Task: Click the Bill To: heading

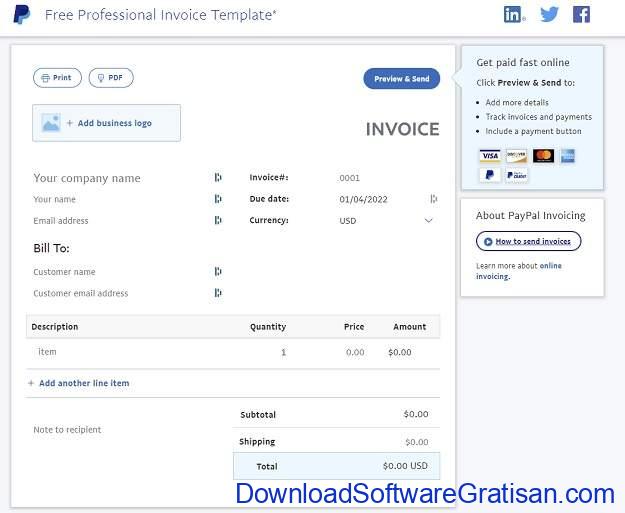Action: (51, 248)
